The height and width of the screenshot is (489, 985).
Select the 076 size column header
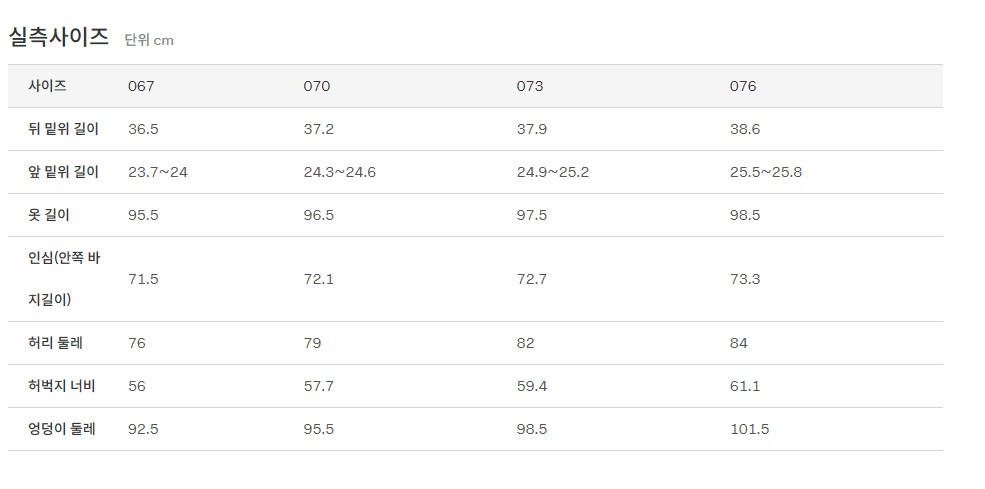pos(743,86)
